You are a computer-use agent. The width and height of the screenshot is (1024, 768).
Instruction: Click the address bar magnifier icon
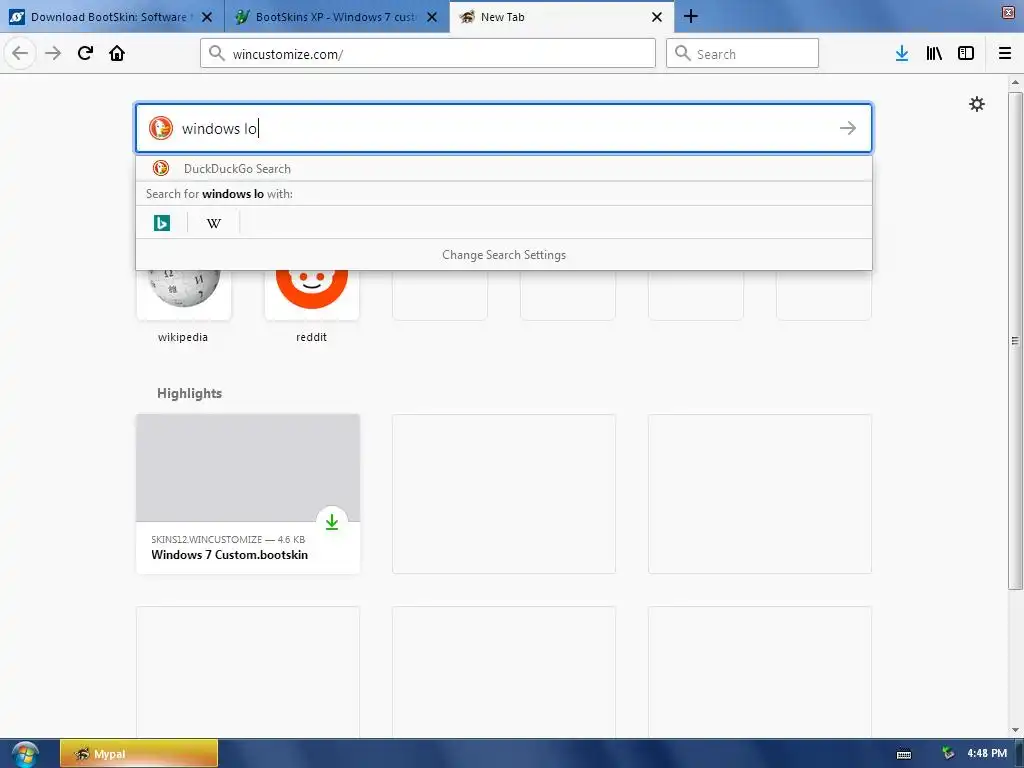point(217,53)
